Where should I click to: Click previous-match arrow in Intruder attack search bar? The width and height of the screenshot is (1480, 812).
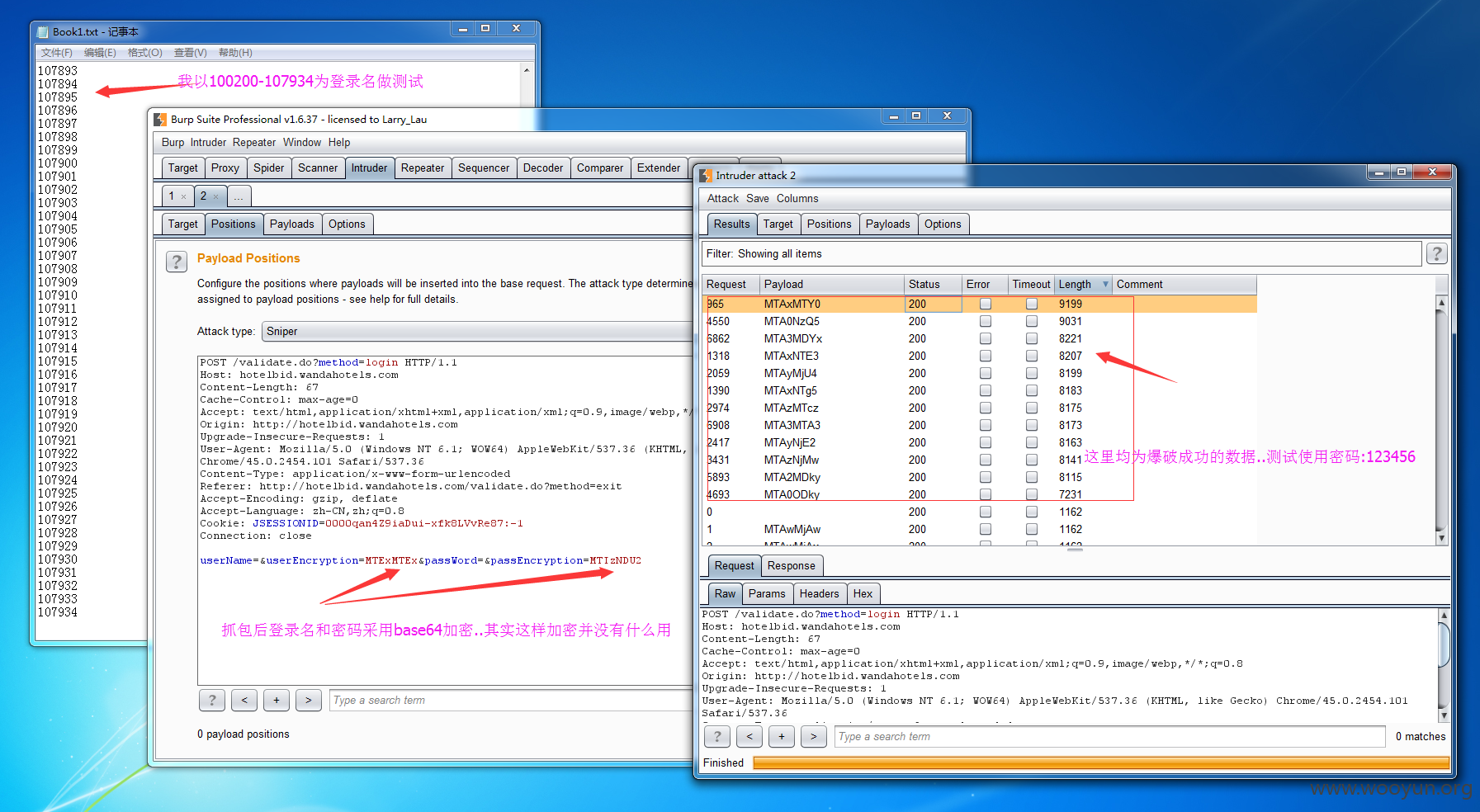click(749, 736)
